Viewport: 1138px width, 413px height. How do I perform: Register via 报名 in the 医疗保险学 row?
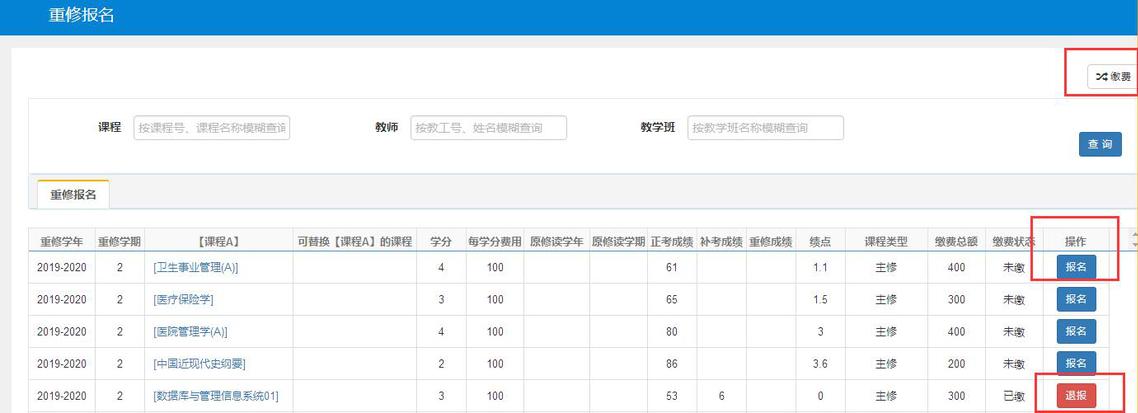pos(1076,299)
